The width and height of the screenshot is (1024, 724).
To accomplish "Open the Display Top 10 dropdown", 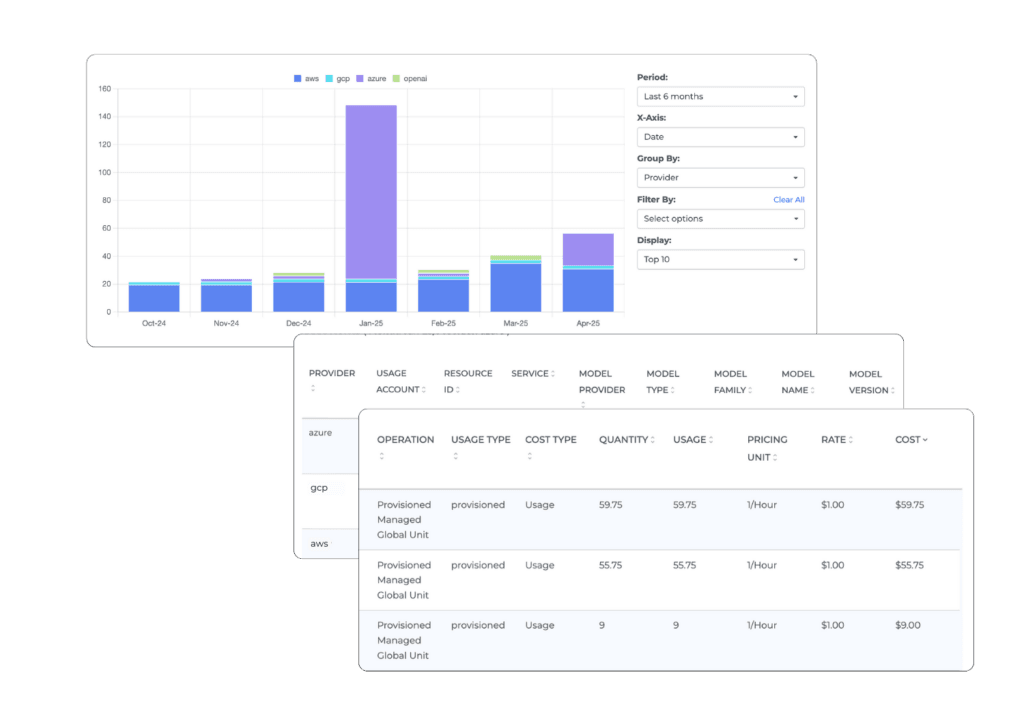I will coord(720,260).
